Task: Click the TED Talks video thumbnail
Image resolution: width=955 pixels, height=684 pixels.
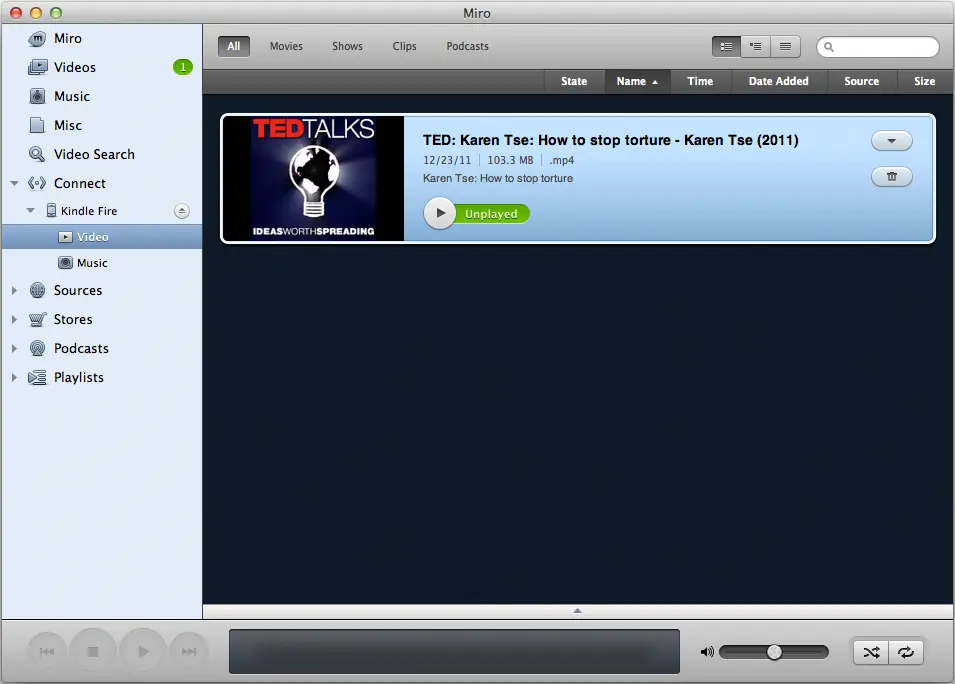Action: [x=313, y=178]
